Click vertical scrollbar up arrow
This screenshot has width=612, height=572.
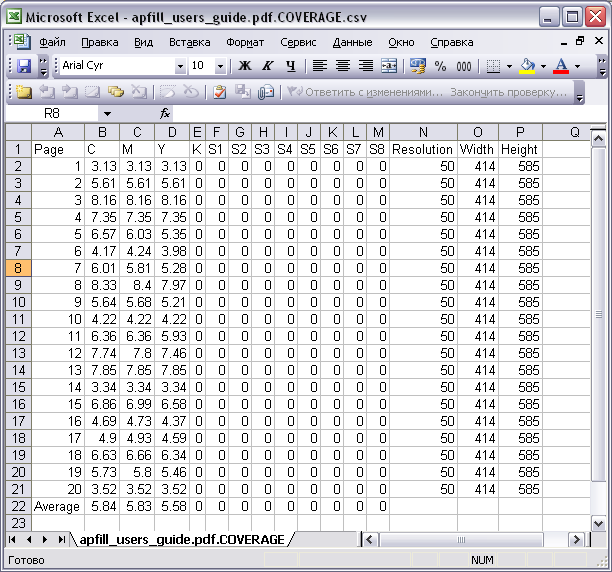click(x=598, y=138)
